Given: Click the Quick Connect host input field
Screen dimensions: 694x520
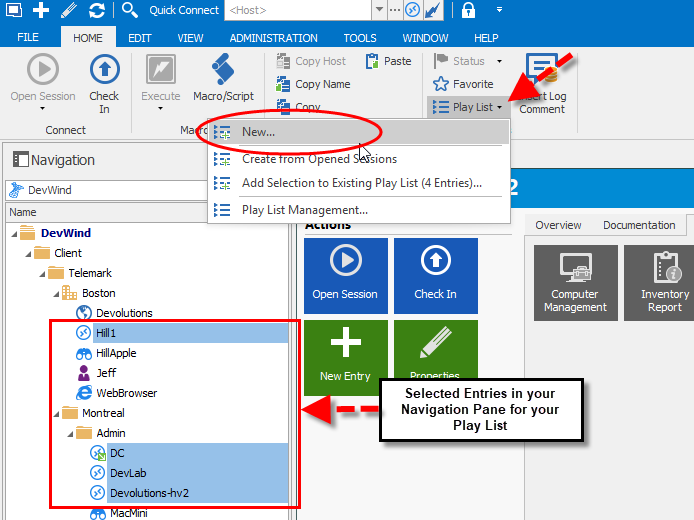Looking at the screenshot, I should point(298,11).
